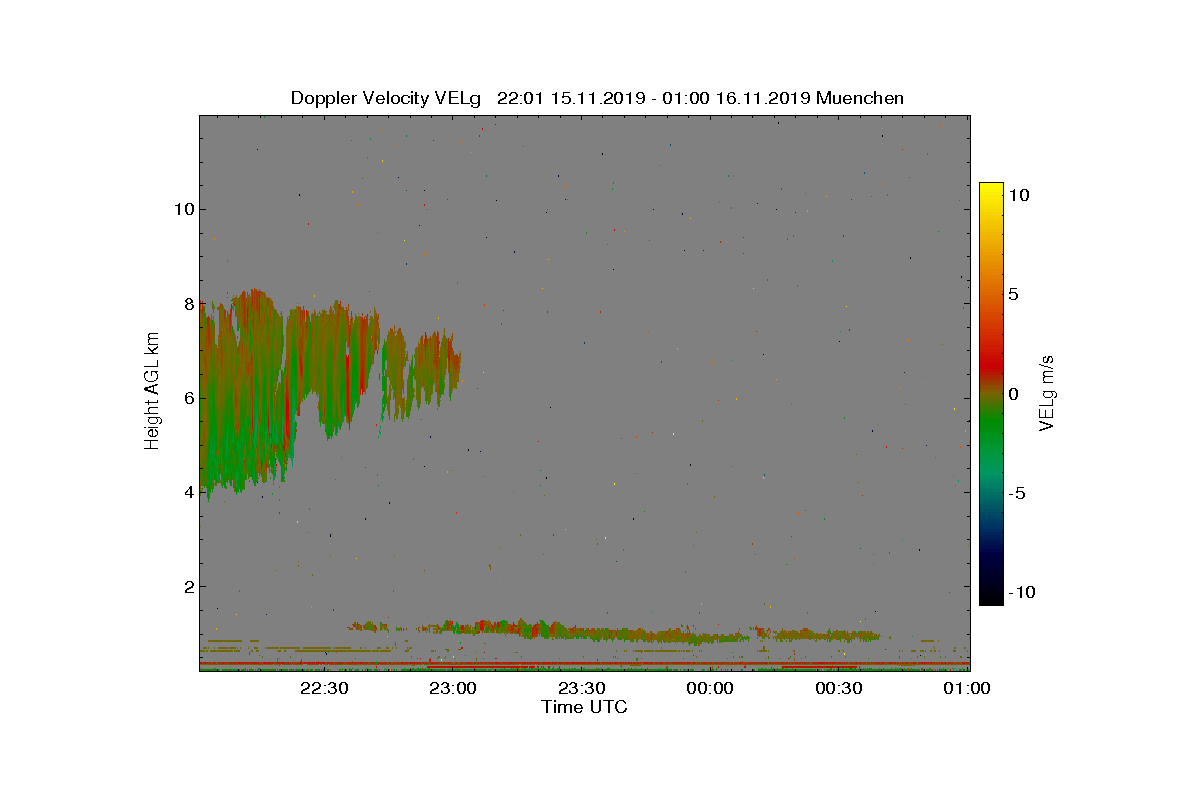
Task: Click the height tick label '4'
Action: click(x=187, y=492)
